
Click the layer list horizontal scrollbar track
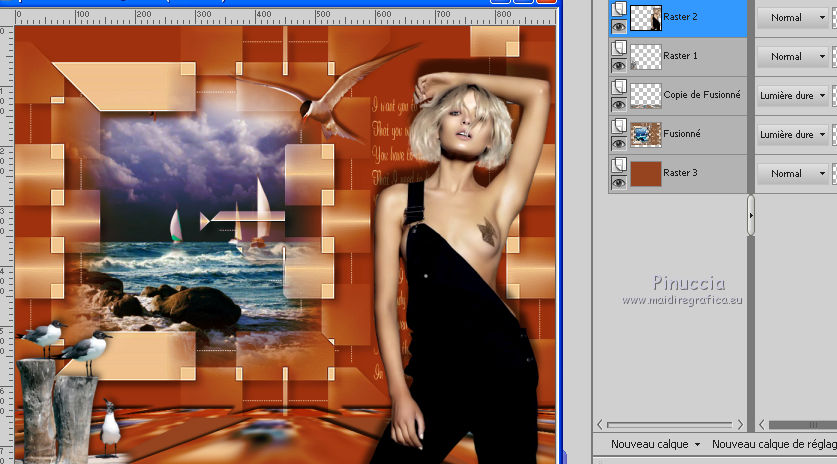tap(670, 425)
